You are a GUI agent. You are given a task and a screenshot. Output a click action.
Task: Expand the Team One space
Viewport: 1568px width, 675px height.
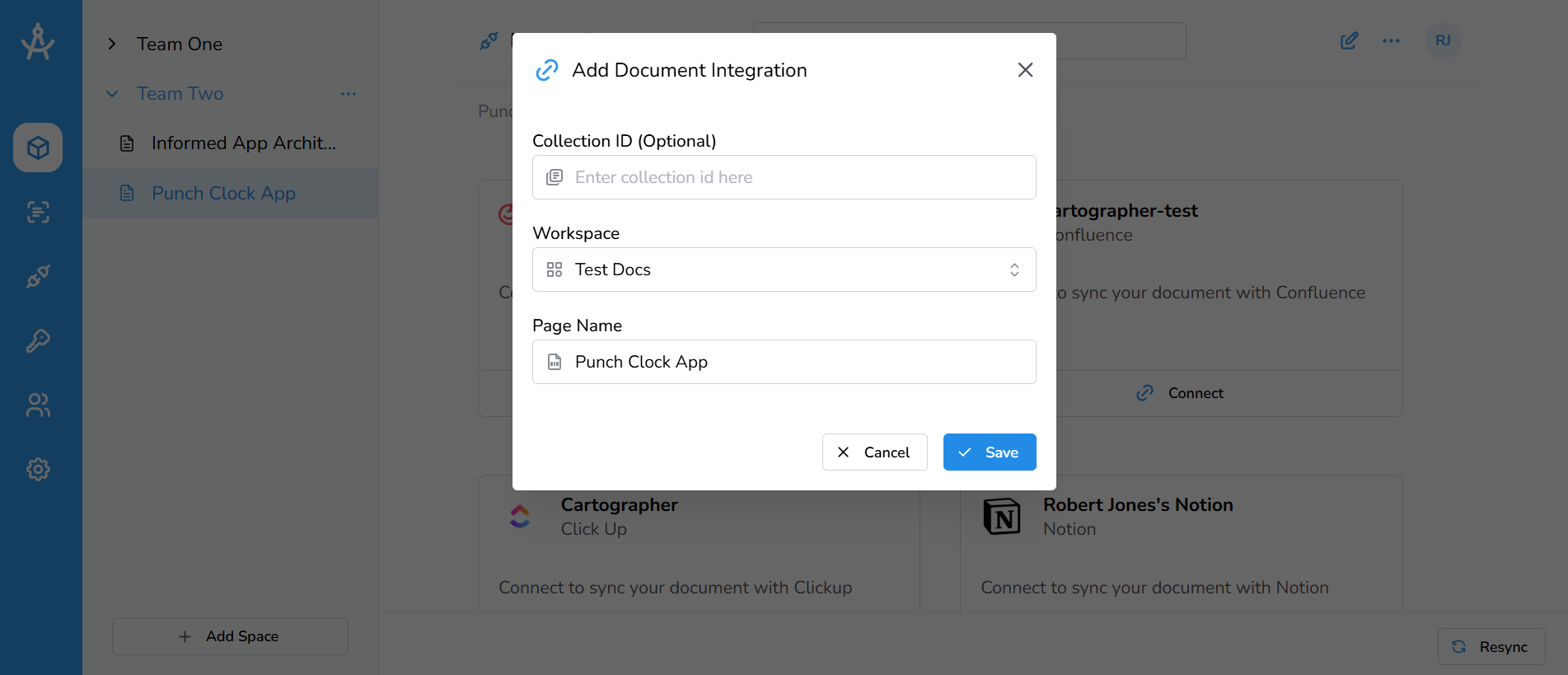point(112,45)
